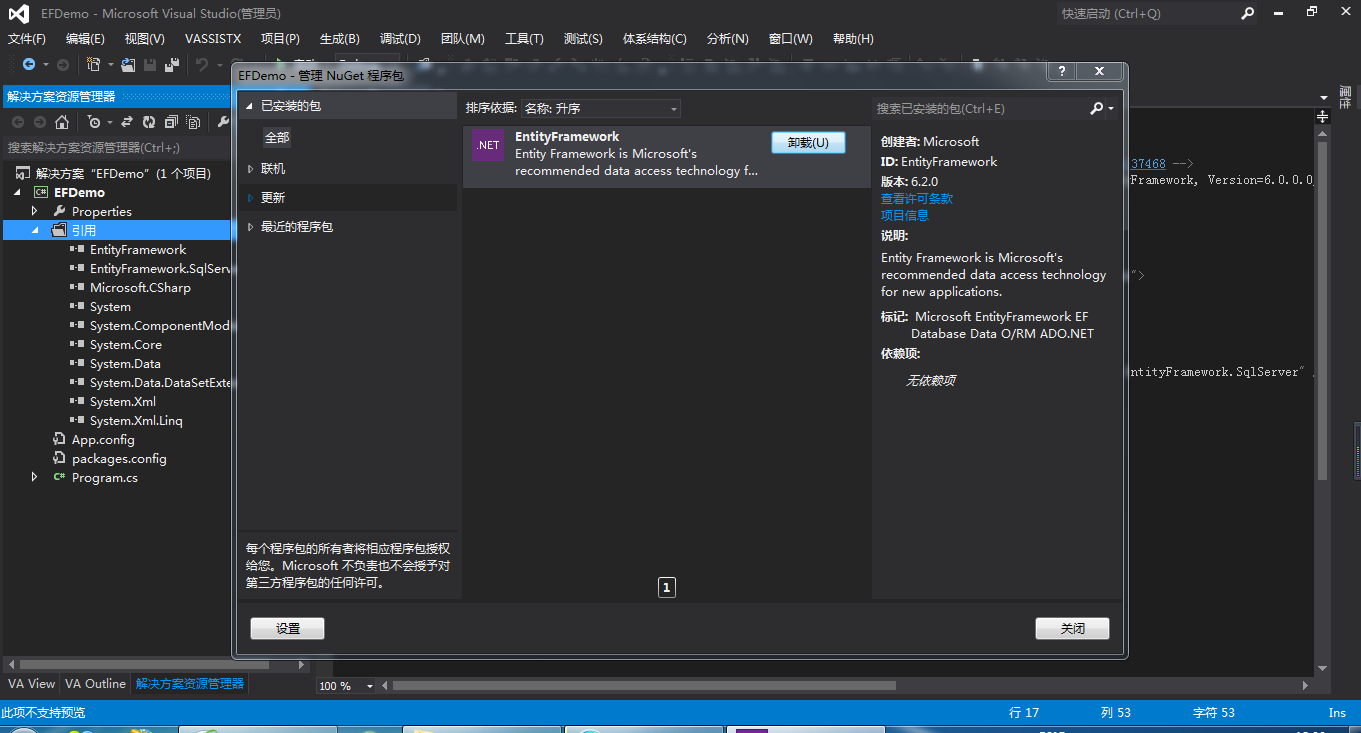Expand the 最近的程序包 category

[x=250, y=227]
